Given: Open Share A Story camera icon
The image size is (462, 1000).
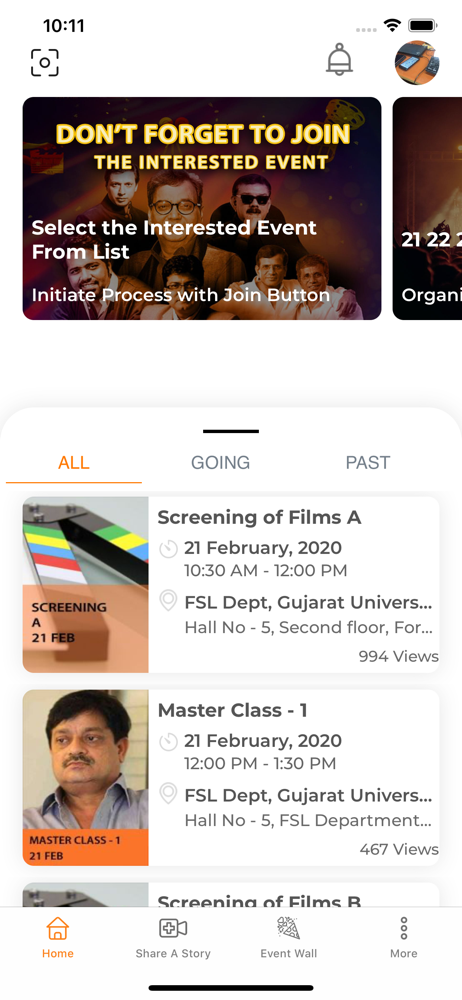Looking at the screenshot, I should (173, 928).
